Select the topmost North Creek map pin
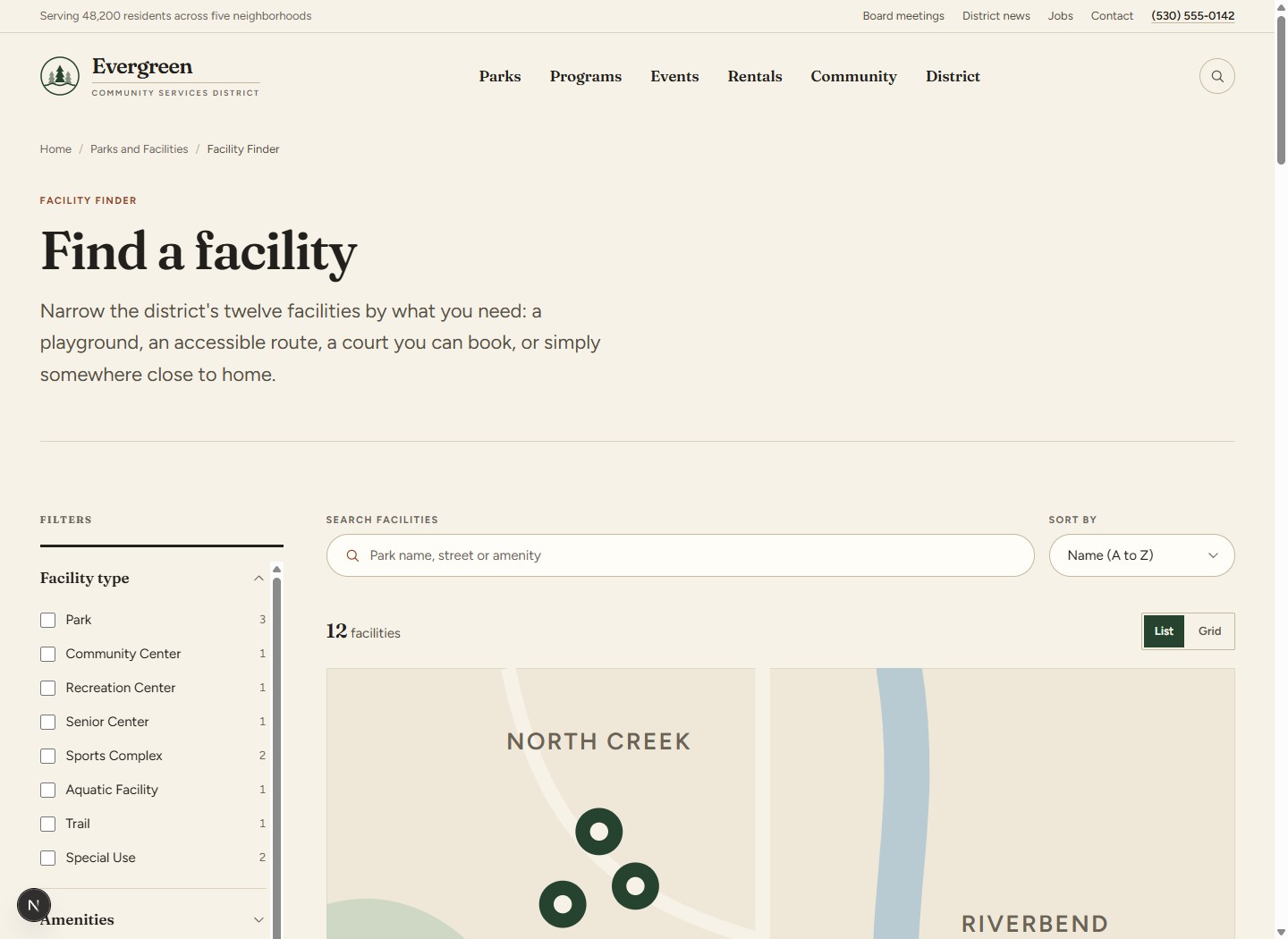The height and width of the screenshot is (939, 1288). tap(598, 832)
